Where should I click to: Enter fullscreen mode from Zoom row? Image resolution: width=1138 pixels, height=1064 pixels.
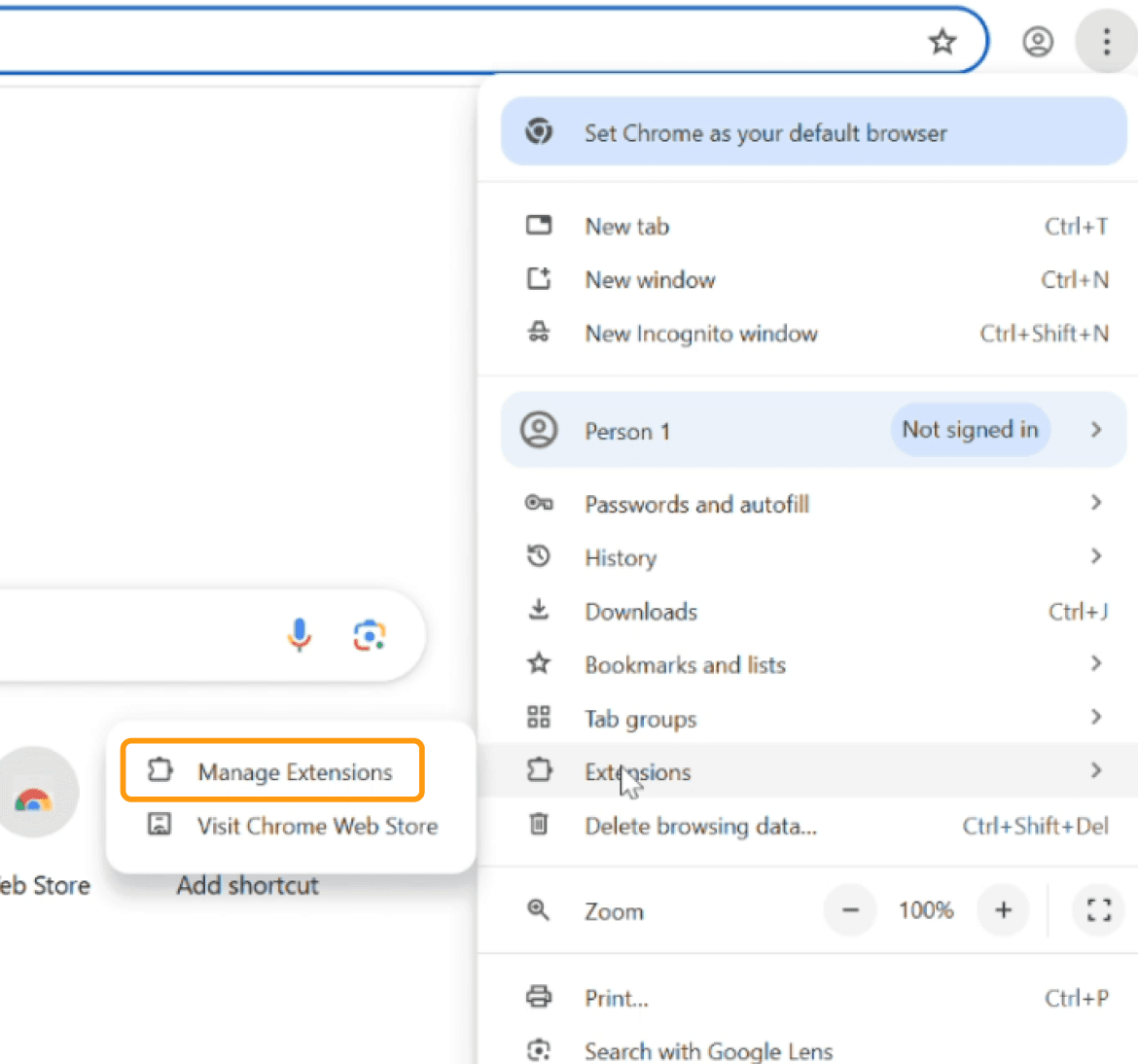1098,909
